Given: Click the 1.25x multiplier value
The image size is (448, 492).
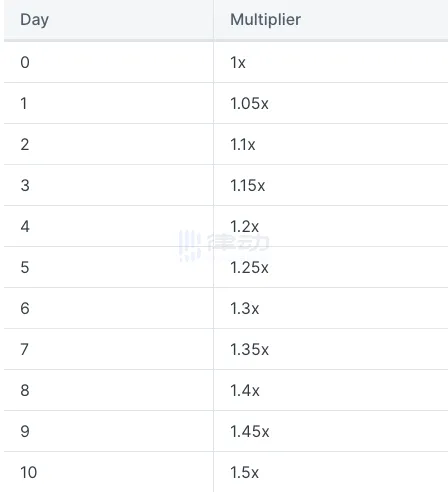Looking at the screenshot, I should point(249,267).
